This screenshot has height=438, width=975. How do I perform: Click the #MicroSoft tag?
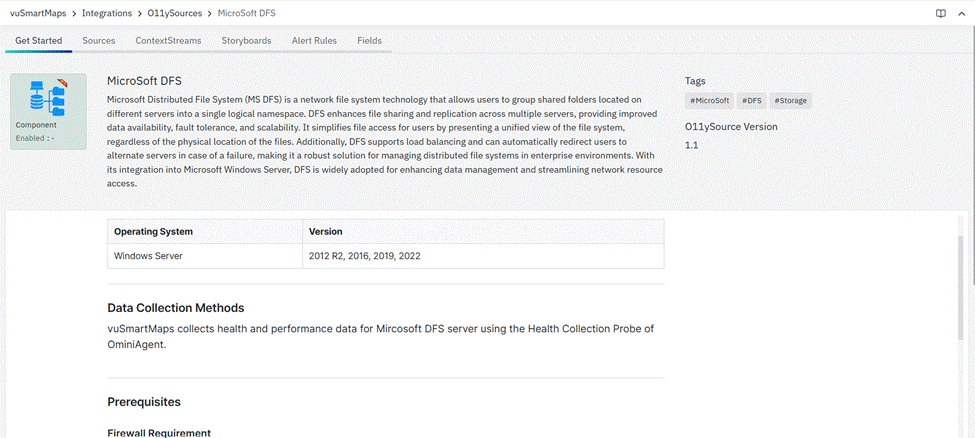(x=710, y=101)
